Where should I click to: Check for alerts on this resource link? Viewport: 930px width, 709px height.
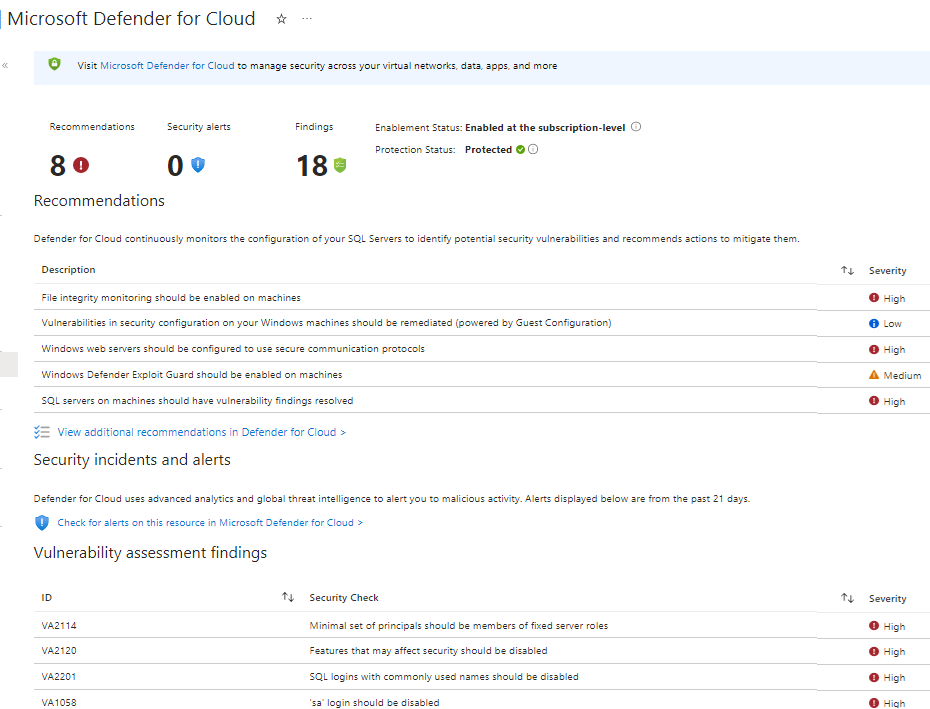tap(209, 522)
